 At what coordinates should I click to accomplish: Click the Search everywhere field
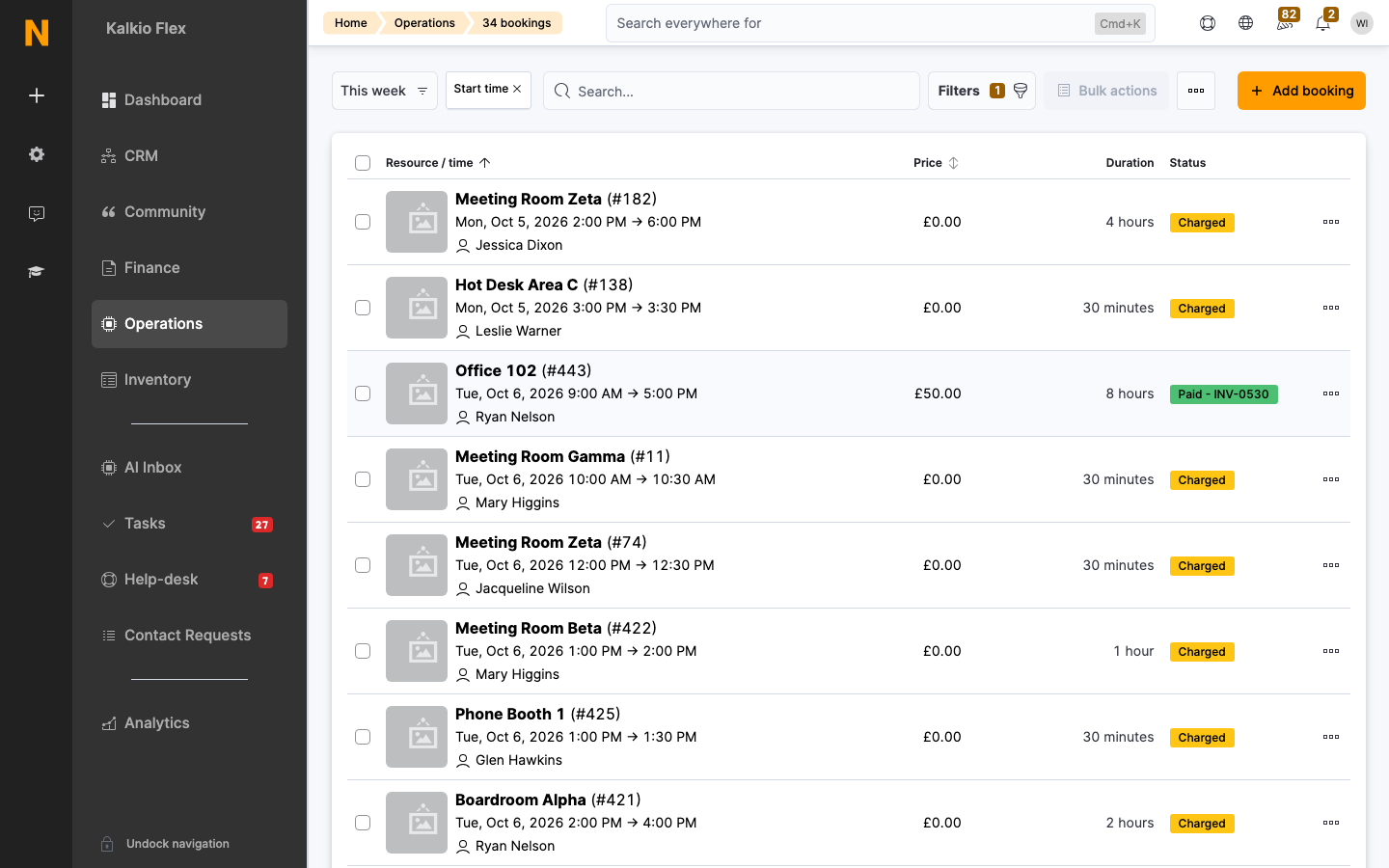click(880, 23)
